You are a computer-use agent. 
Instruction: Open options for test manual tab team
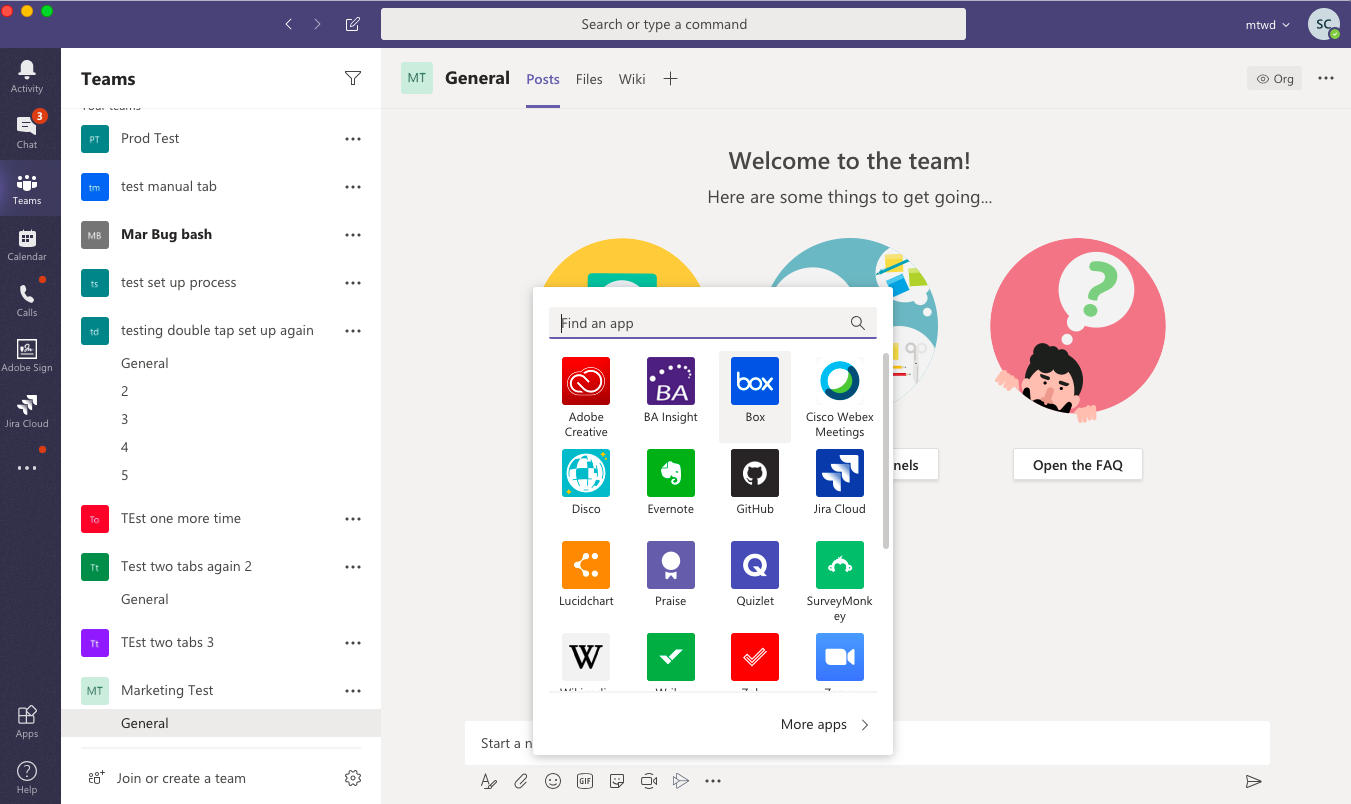(x=353, y=187)
